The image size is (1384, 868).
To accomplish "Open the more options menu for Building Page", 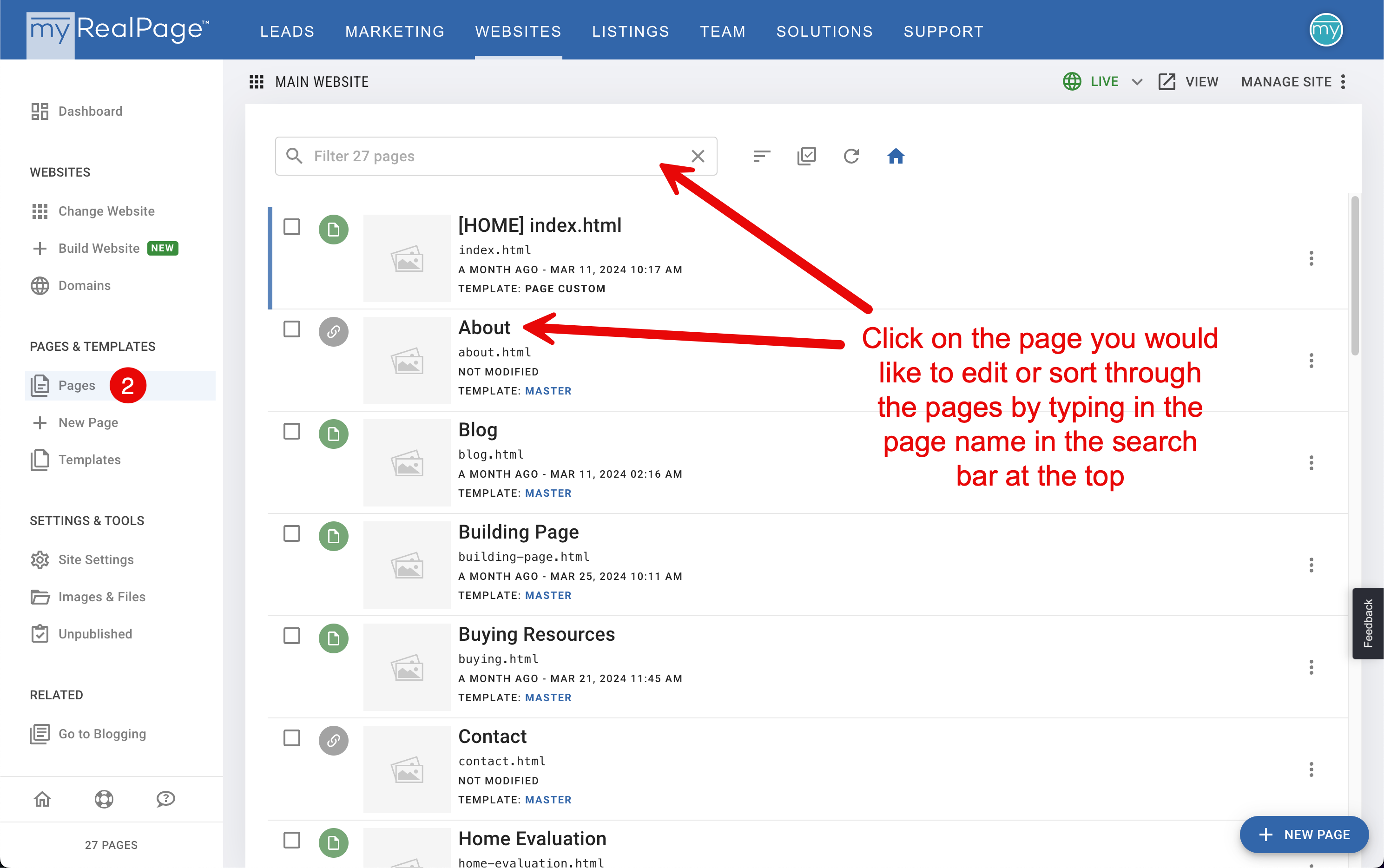I will tap(1311, 565).
